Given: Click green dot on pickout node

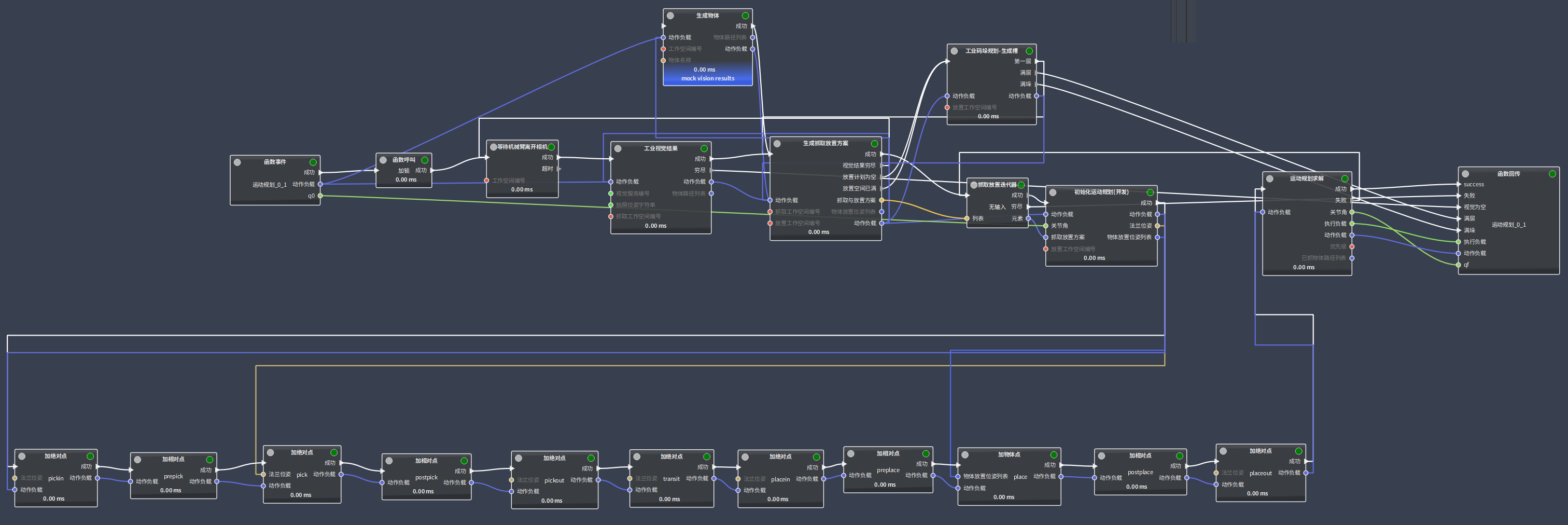Looking at the screenshot, I should pyautogui.click(x=591, y=459).
